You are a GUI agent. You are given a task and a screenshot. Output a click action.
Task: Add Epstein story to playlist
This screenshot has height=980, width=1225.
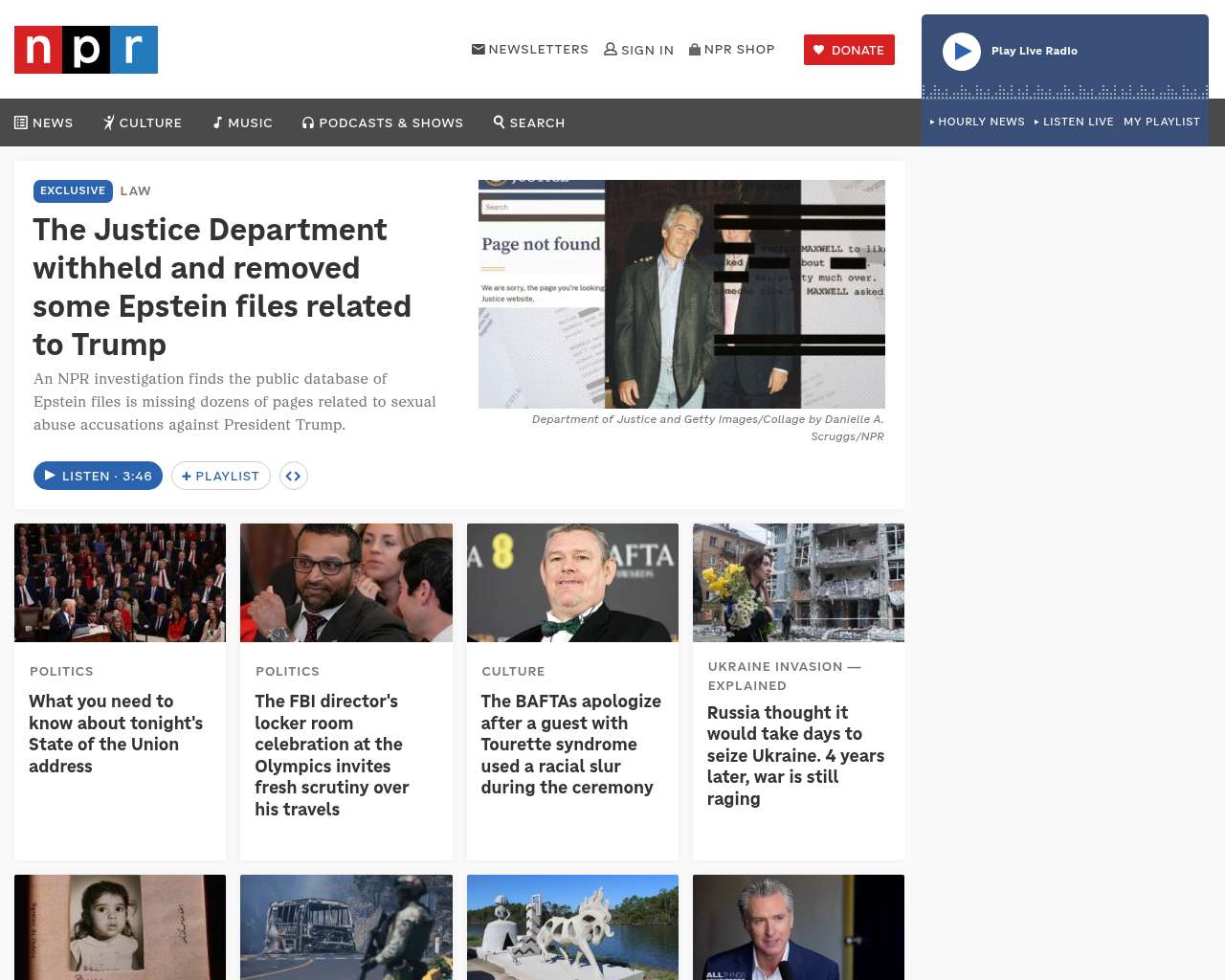pos(221,476)
